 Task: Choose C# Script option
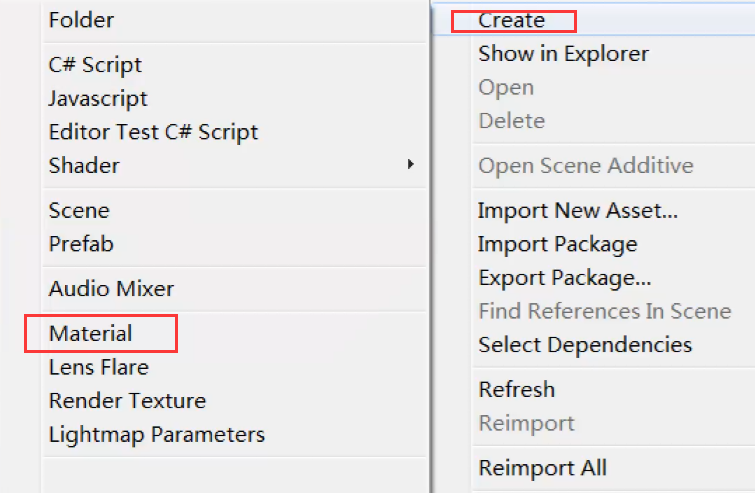95,65
